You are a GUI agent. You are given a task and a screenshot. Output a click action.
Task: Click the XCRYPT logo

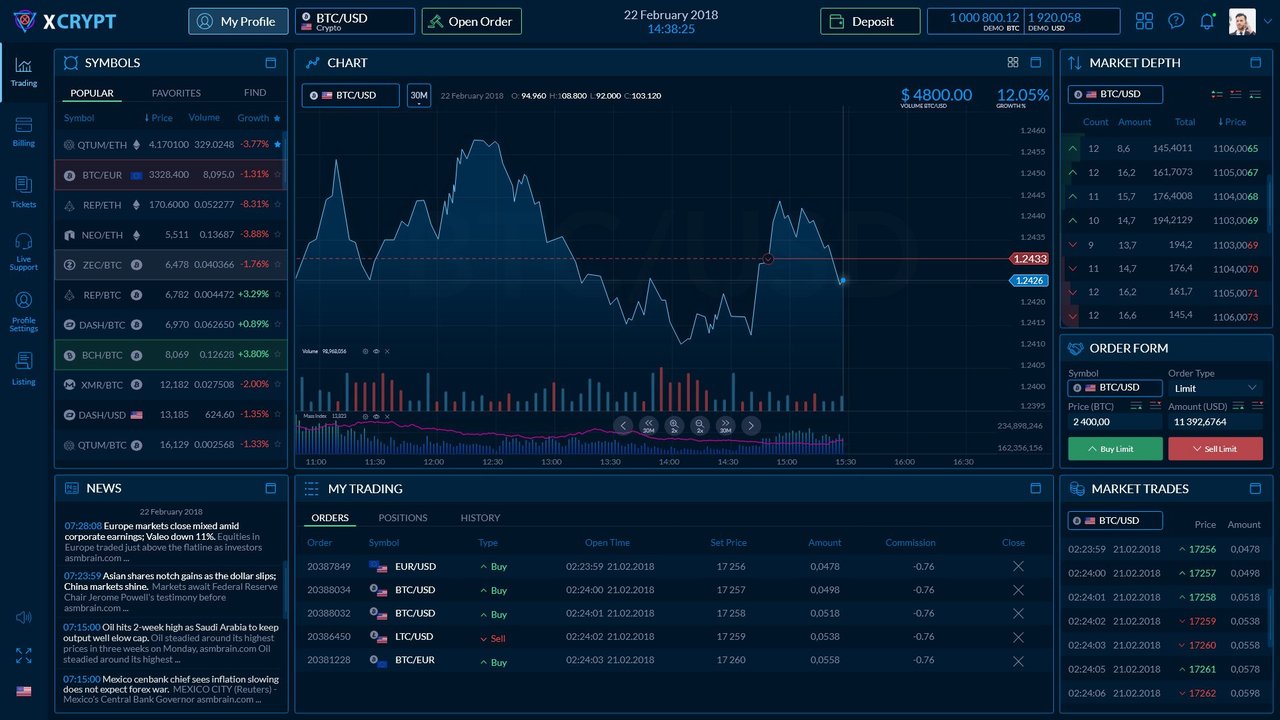[65, 21]
